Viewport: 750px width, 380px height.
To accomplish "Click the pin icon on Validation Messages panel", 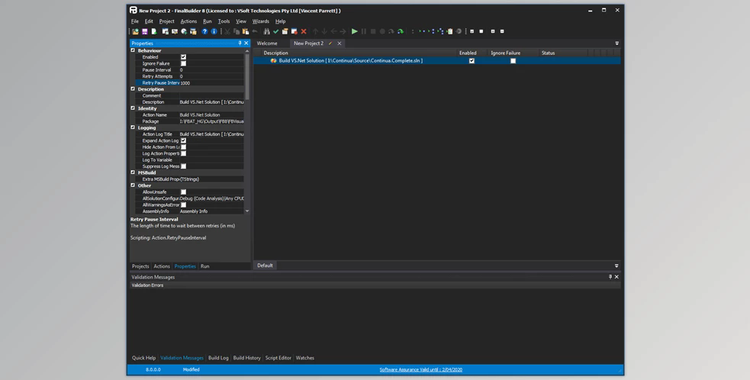I will coord(610,277).
